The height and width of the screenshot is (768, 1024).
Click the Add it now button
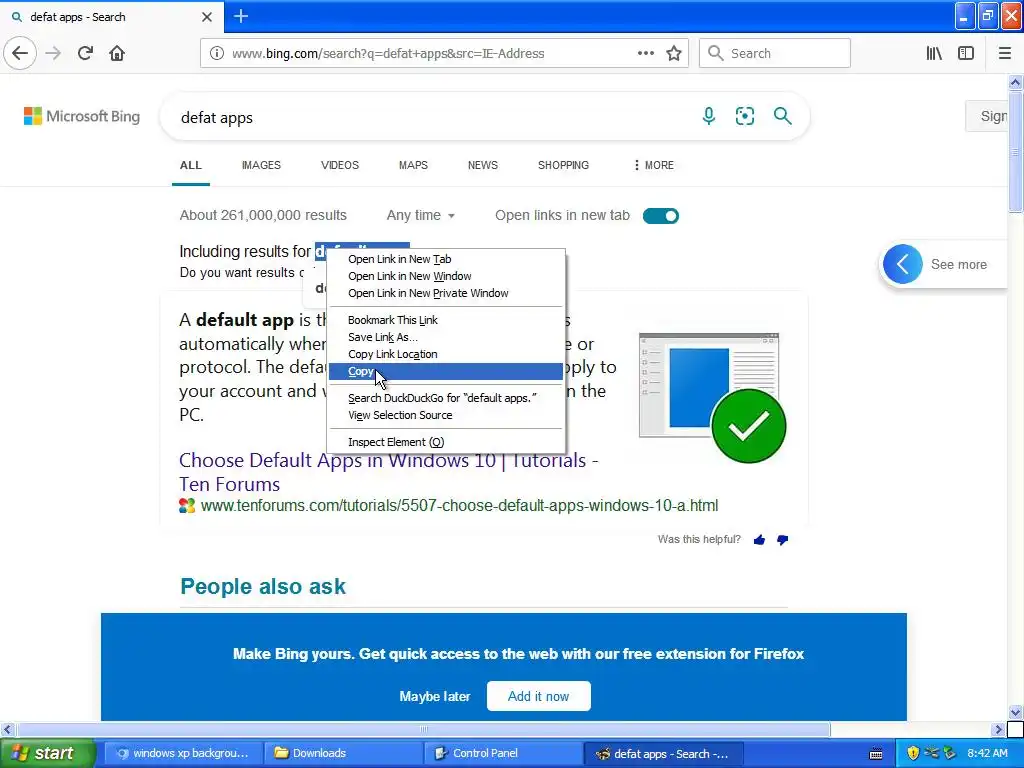click(x=539, y=696)
